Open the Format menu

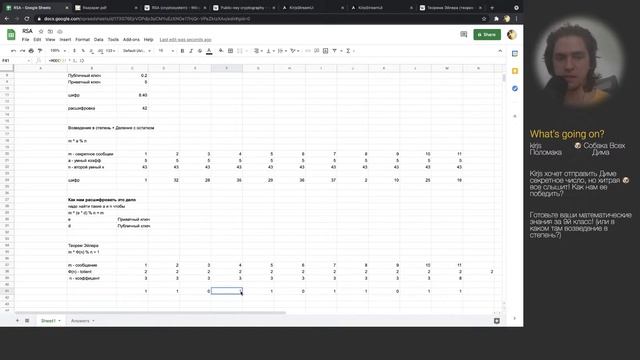82,40
